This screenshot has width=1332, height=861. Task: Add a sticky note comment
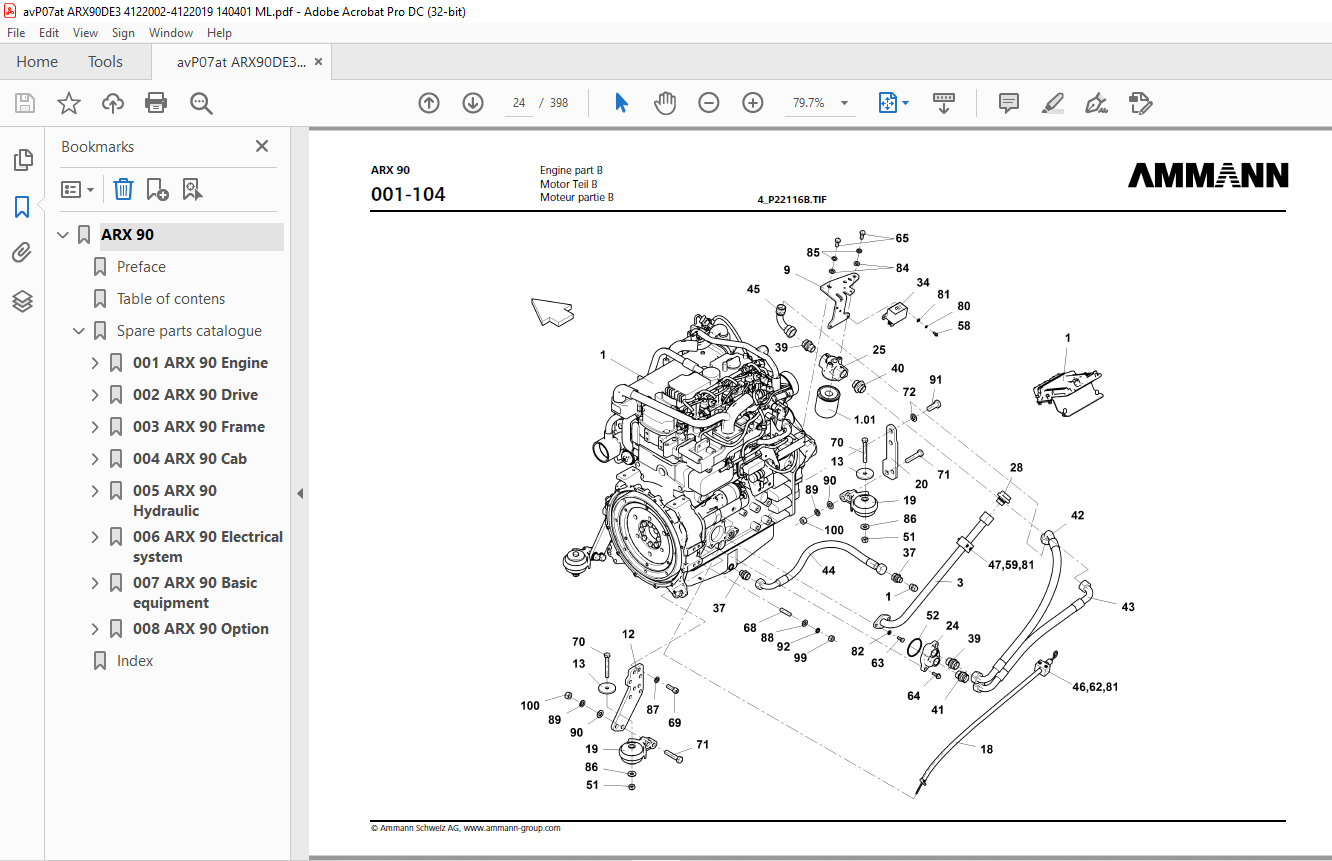coord(1009,103)
